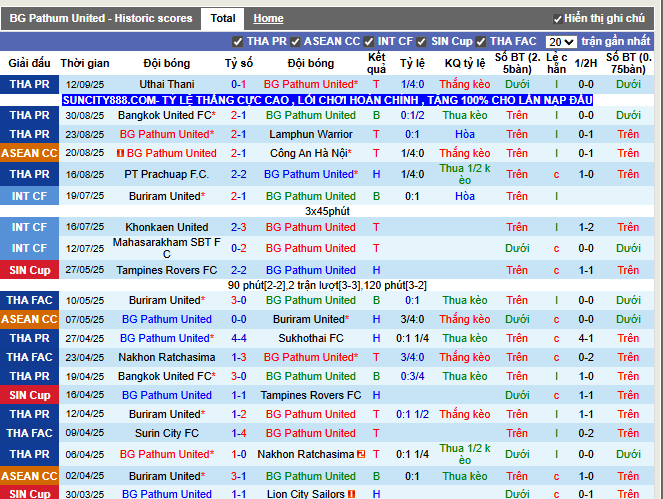The width and height of the screenshot is (663, 499).
Task: Open the 1-1 score on 16/04/25
Action: (x=238, y=395)
